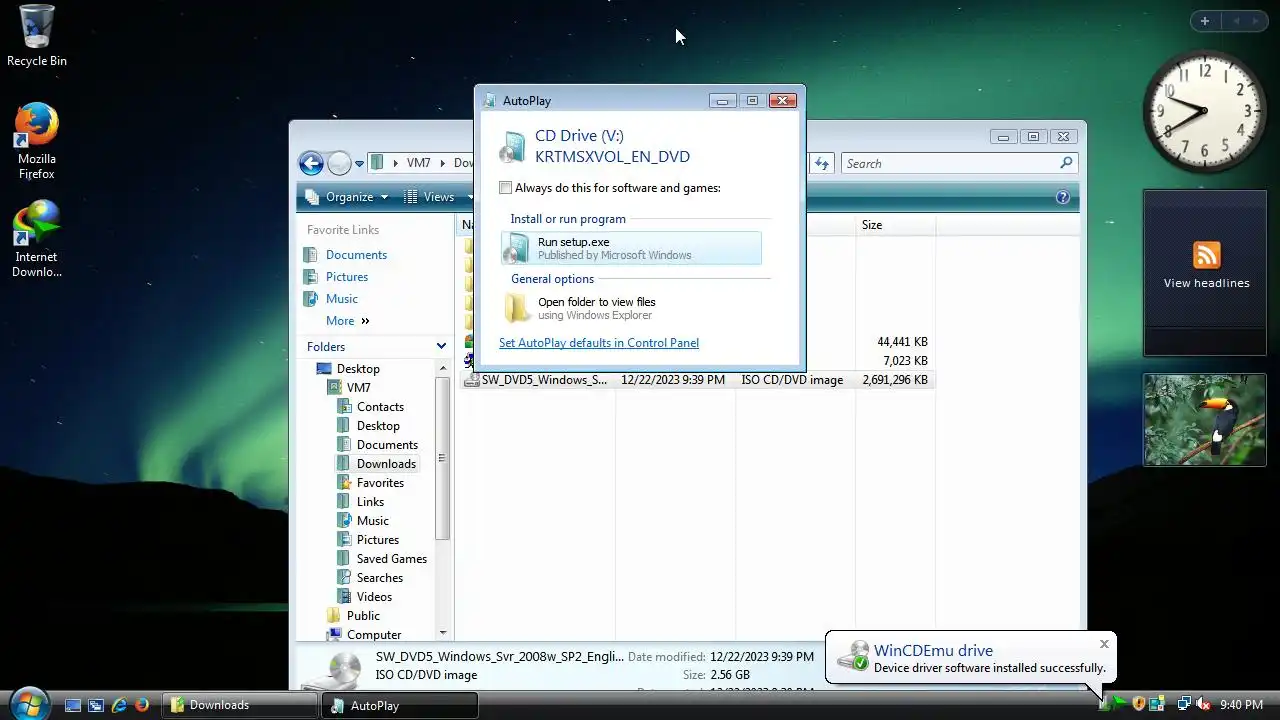The width and height of the screenshot is (1280, 720).
Task: Open Firefox from Quick Launch
Action: pyautogui.click(x=142, y=705)
